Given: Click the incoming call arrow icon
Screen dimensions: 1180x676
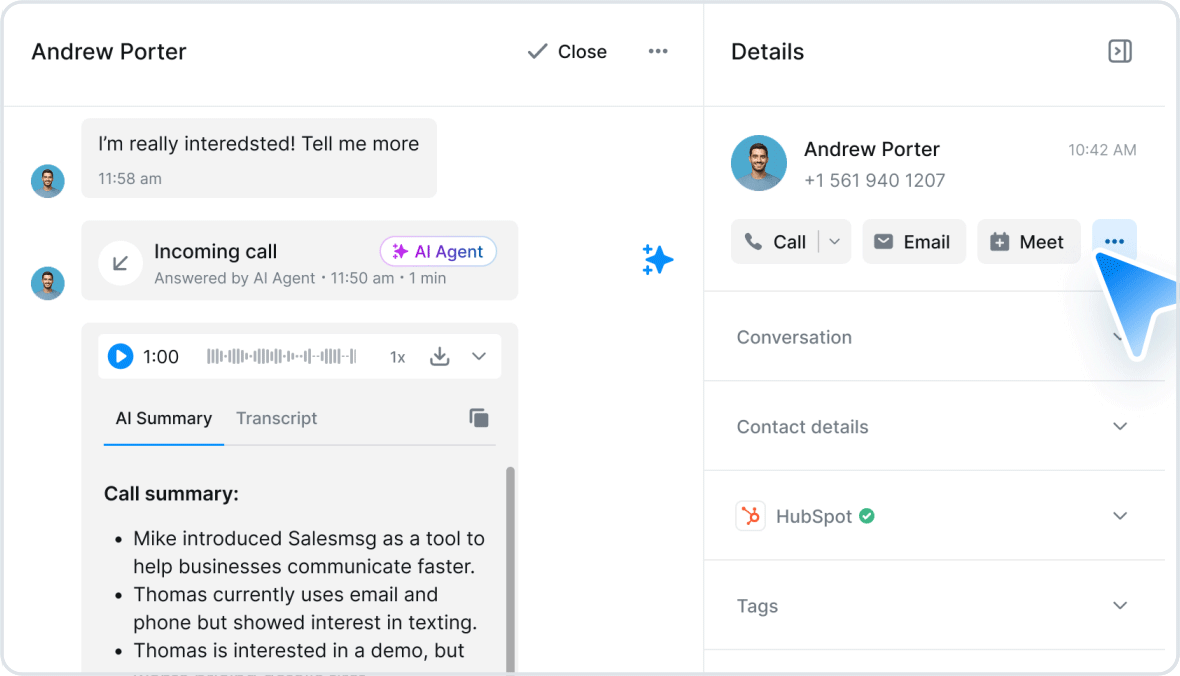Looking at the screenshot, I should [120, 263].
